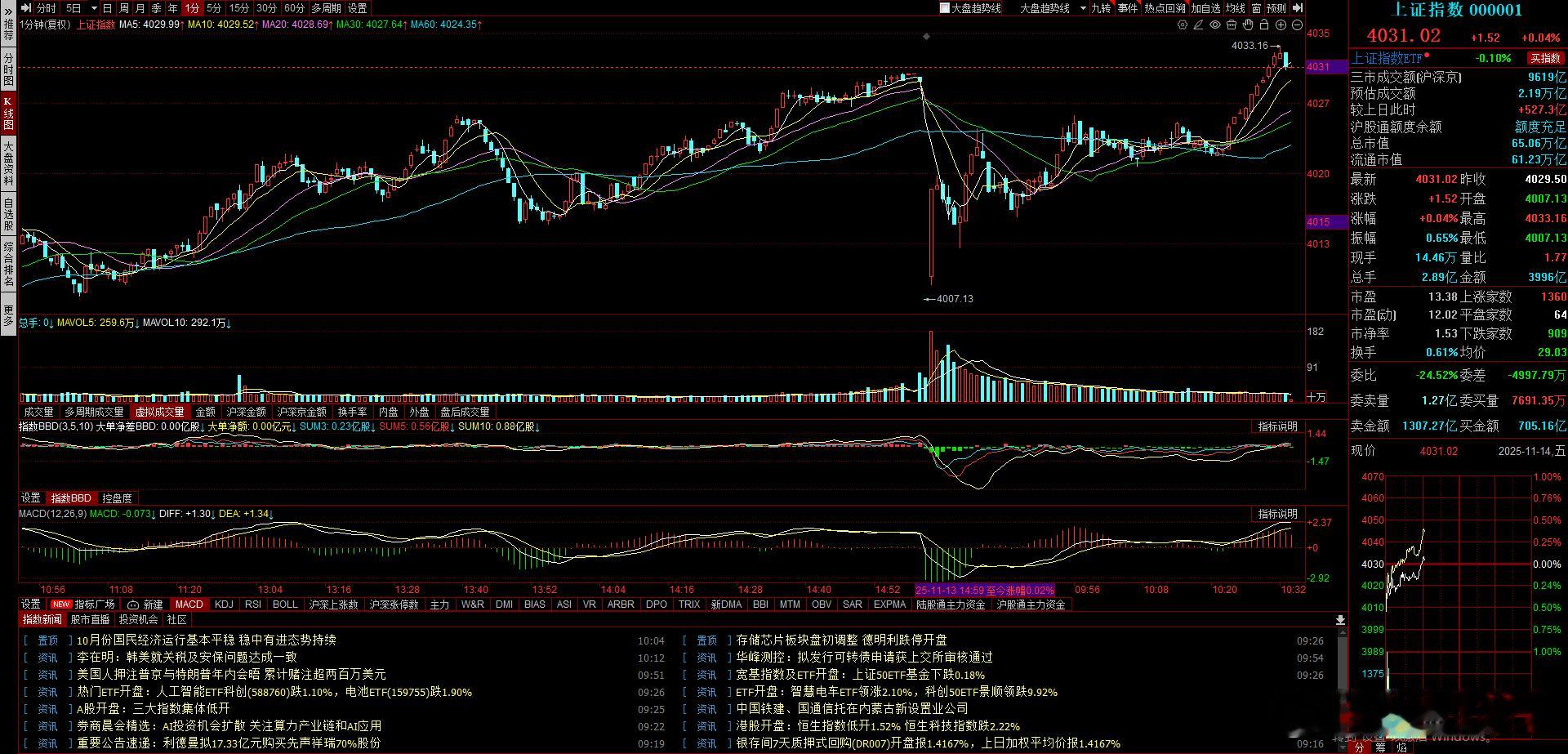Viewport: 1568px width, 754px height.
Task: Click the 九转 indicator button
Action: (1102, 8)
